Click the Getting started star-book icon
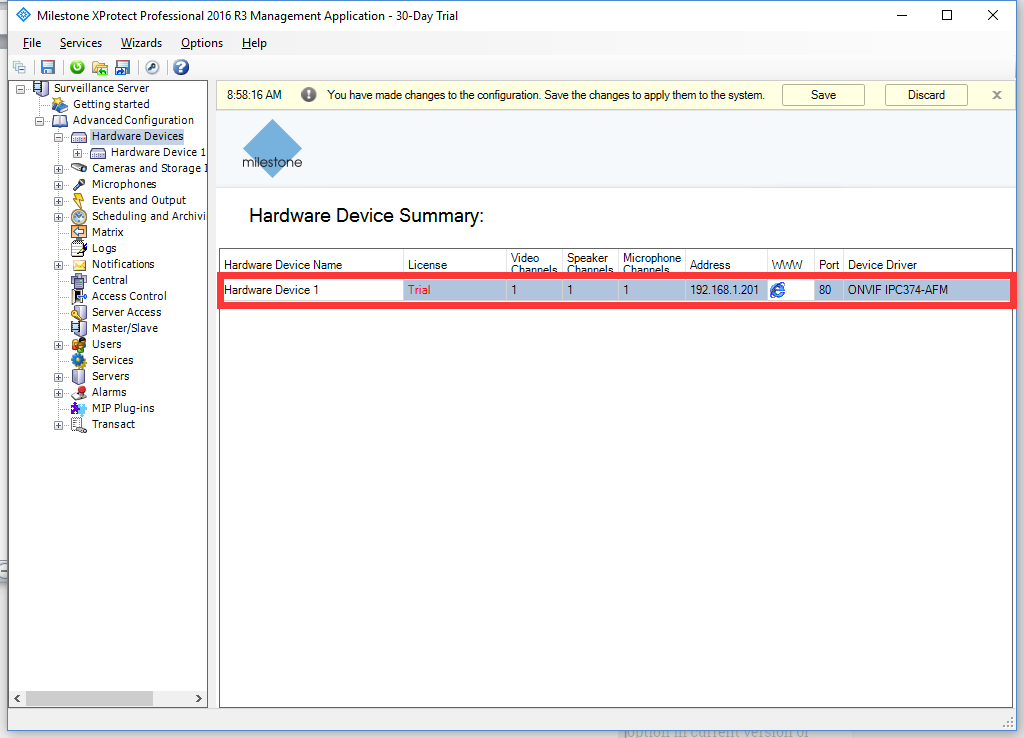Viewport: 1024px width, 738px height. coord(59,104)
